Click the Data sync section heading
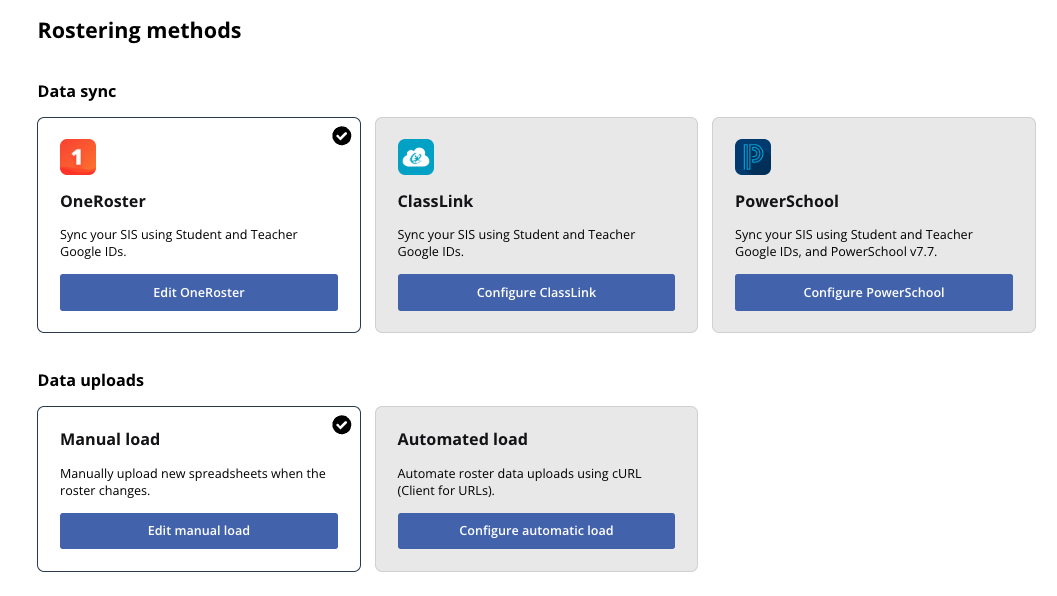The width and height of the screenshot is (1057, 596). click(x=77, y=92)
